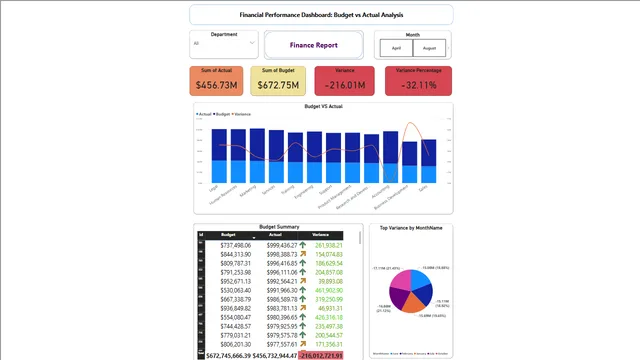Click sort arrow under Budget header
Screen dimensions: 640x360
254,238
